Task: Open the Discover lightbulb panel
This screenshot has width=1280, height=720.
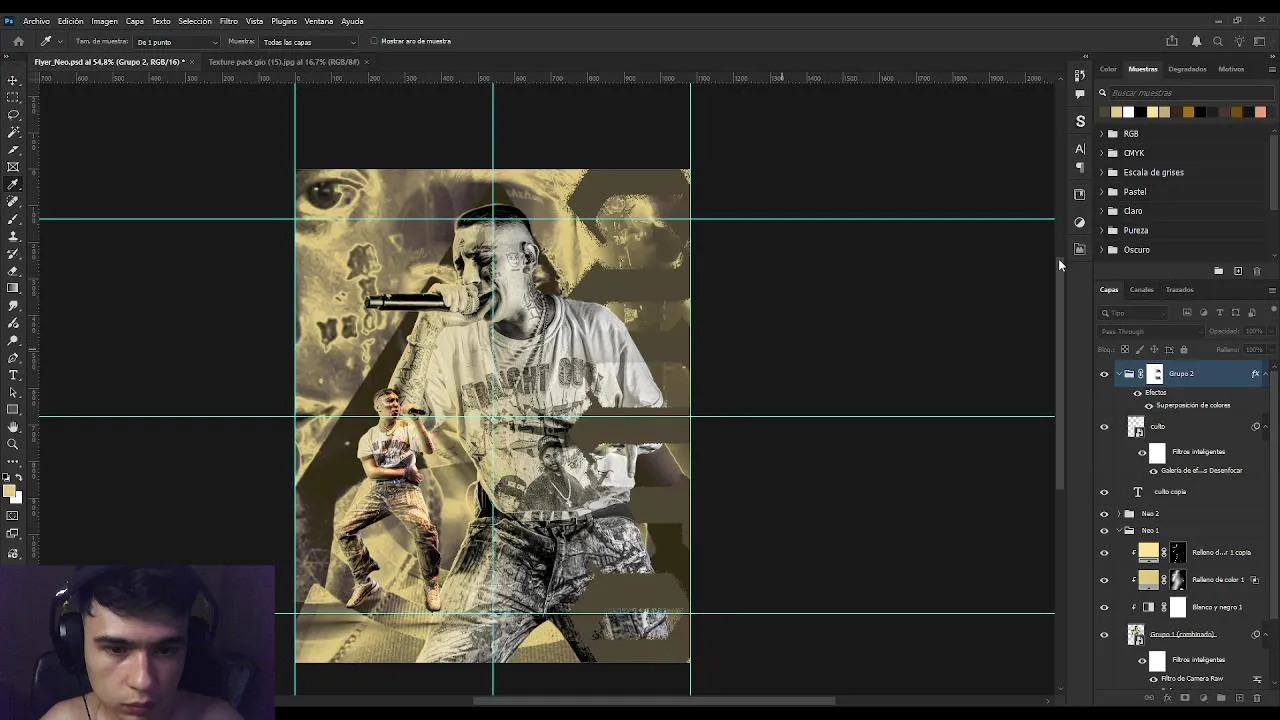Action: (1239, 41)
